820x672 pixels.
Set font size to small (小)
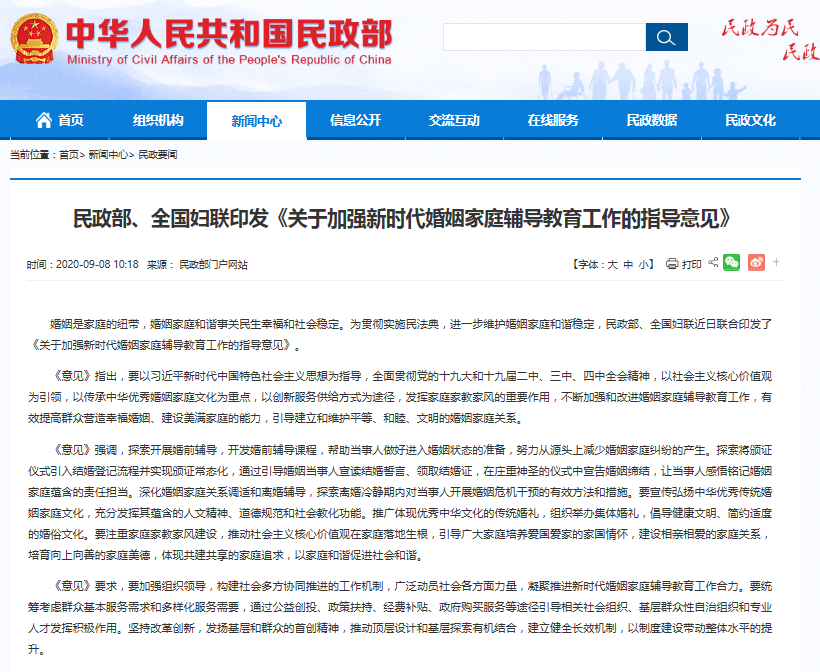coord(643,265)
